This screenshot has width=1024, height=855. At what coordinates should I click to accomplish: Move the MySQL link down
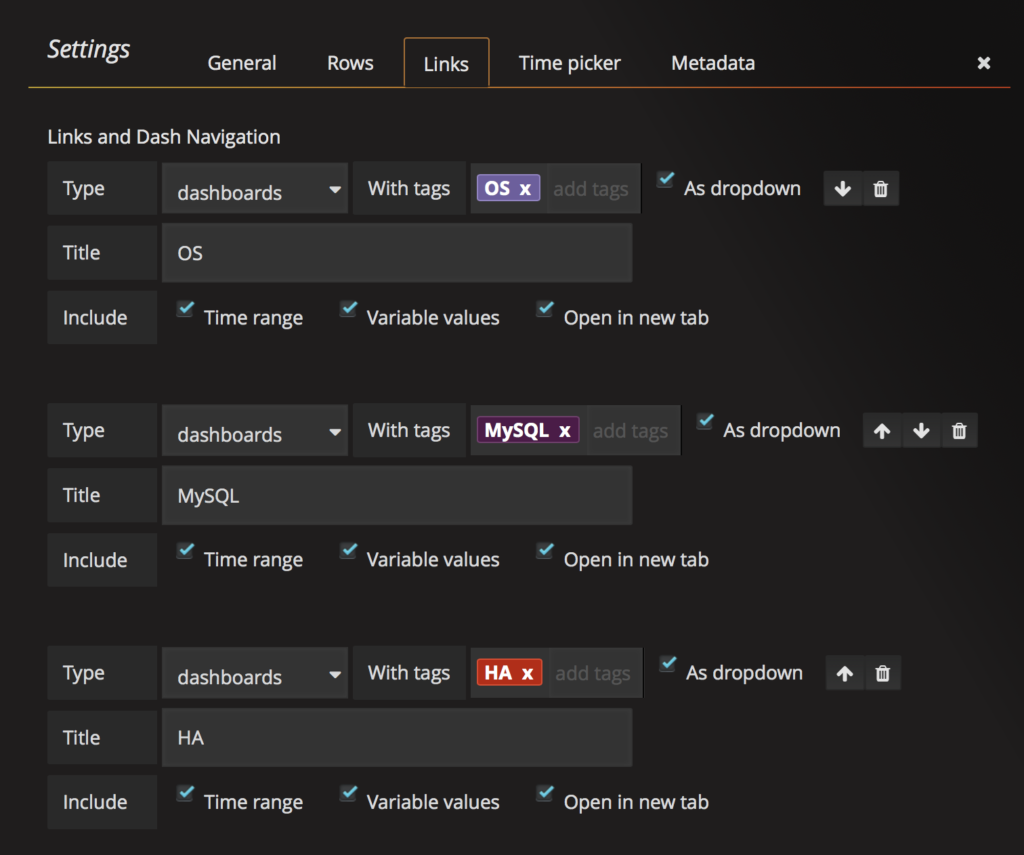[920, 430]
